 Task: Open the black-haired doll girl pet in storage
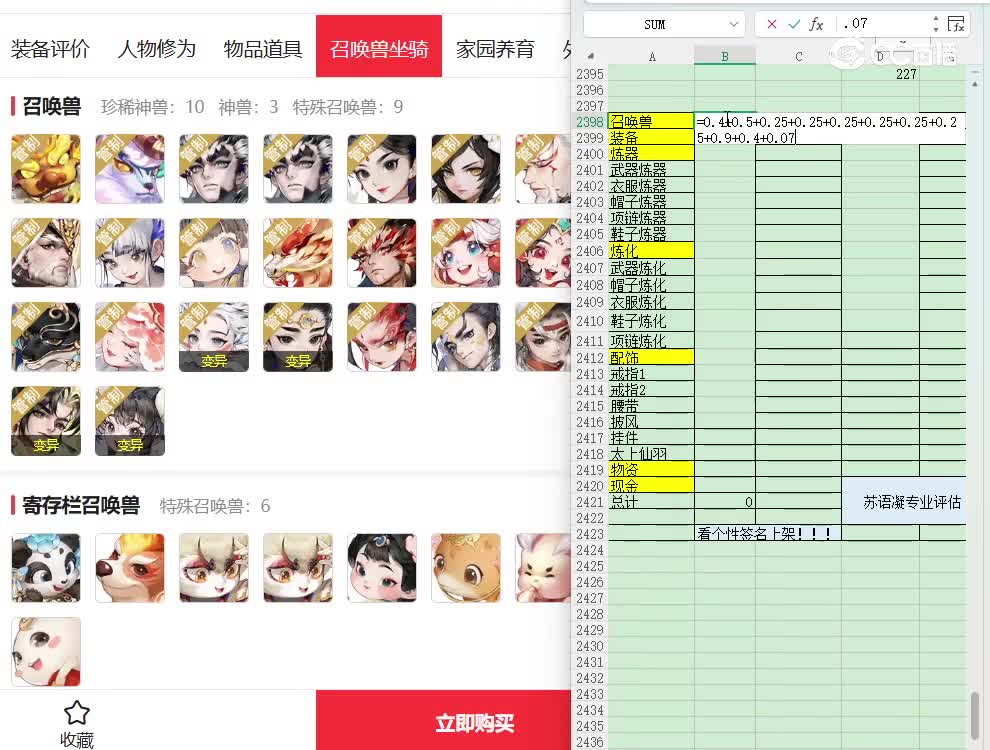point(382,568)
